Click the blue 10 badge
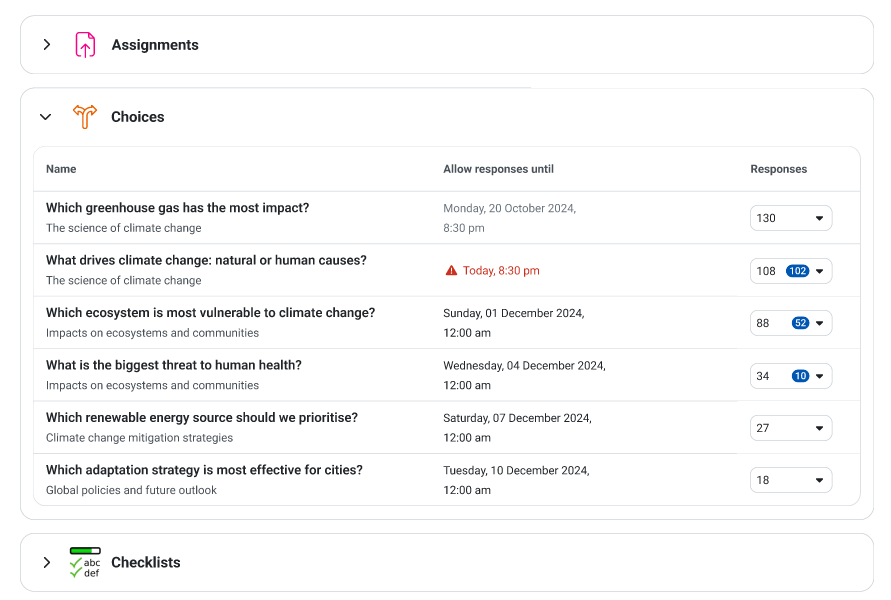Screen dimensions: 891x600 pyautogui.click(x=800, y=376)
